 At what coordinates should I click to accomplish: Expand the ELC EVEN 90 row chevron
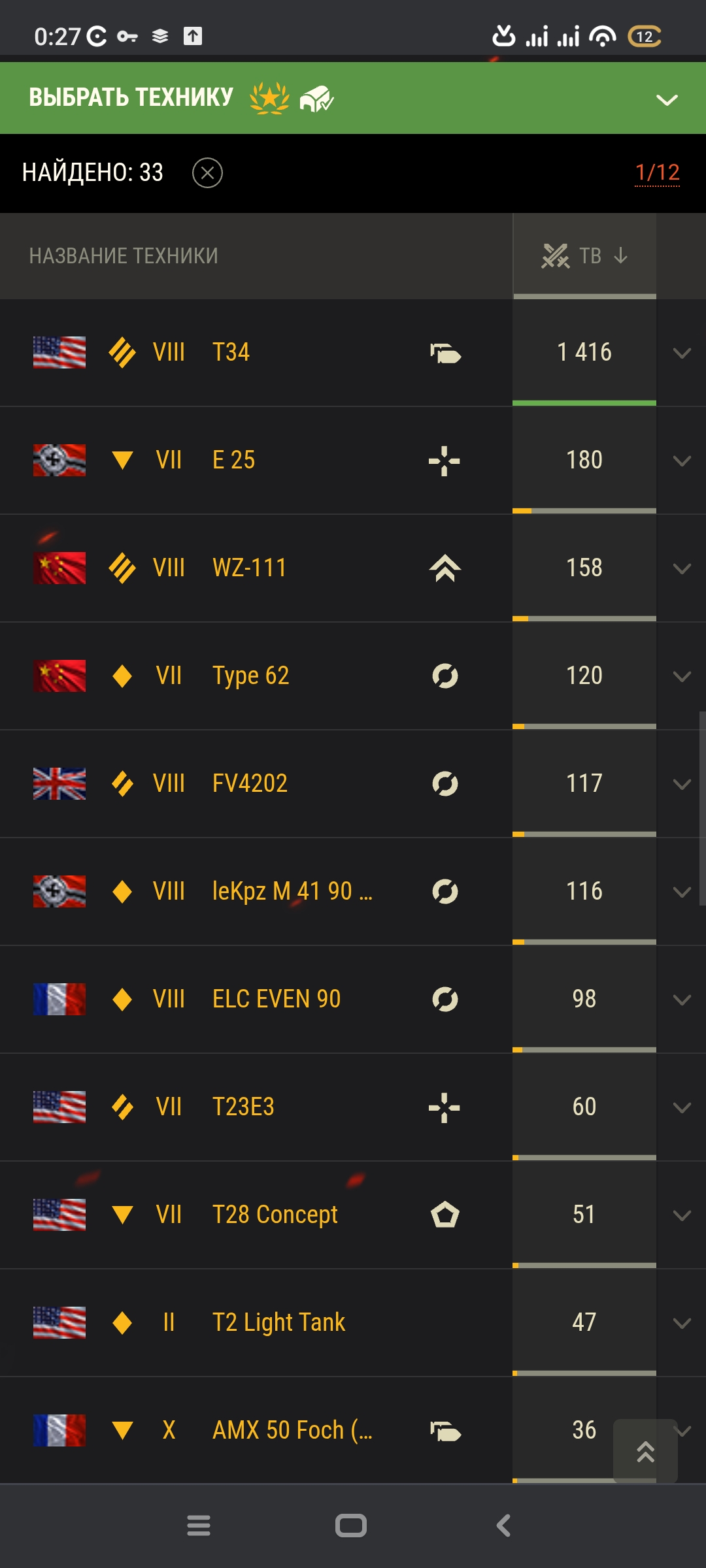(x=682, y=1000)
